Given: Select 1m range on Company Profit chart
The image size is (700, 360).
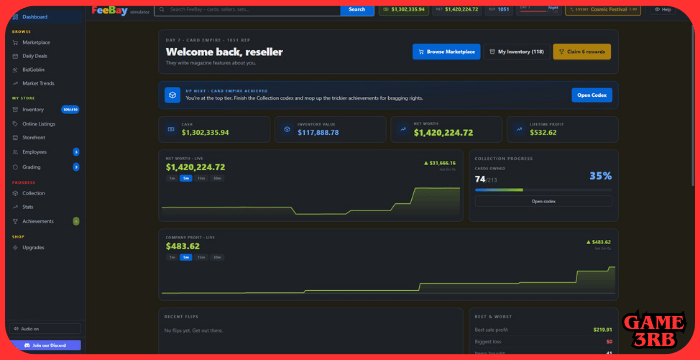Looking at the screenshot, I should tap(172, 257).
